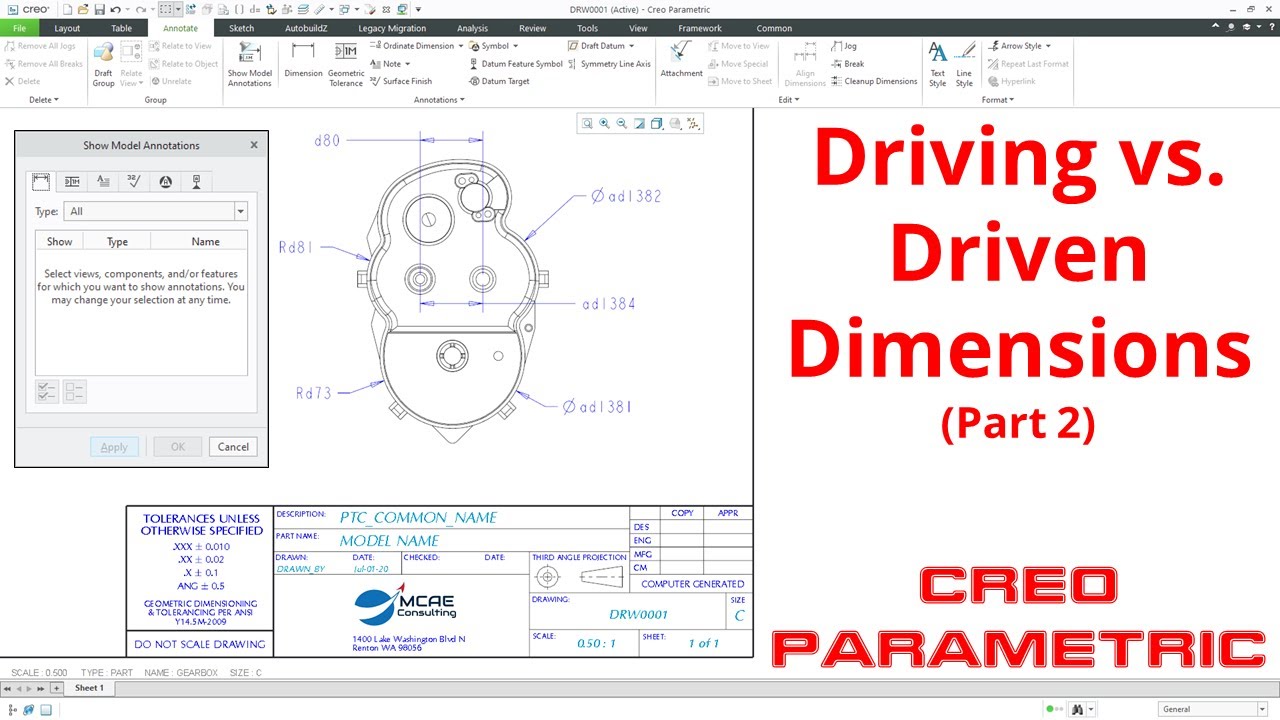Insert a Datum Feature Symbol
Viewport: 1280px width, 720px height.
coord(516,63)
